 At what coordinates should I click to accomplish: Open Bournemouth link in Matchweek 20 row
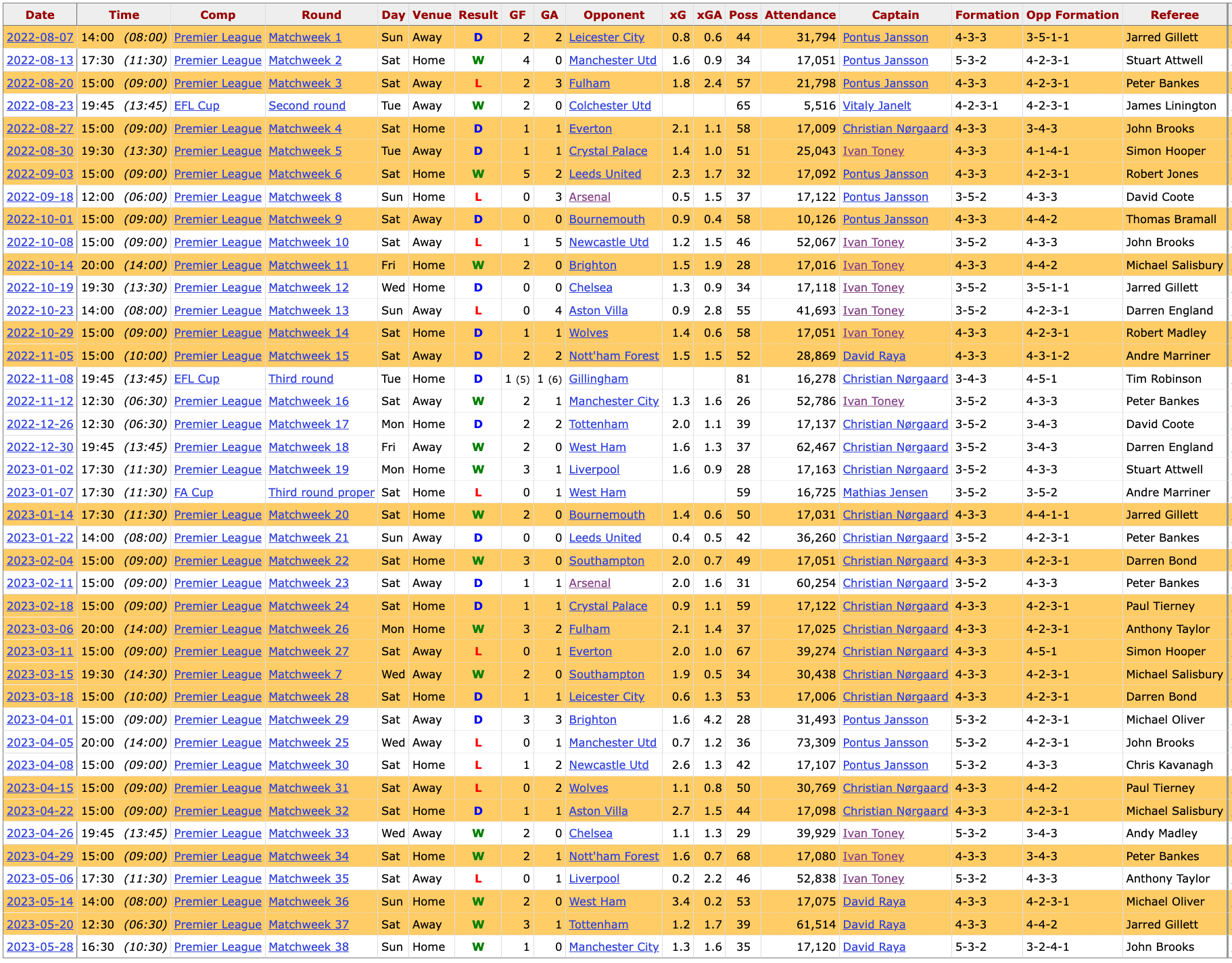(607, 515)
